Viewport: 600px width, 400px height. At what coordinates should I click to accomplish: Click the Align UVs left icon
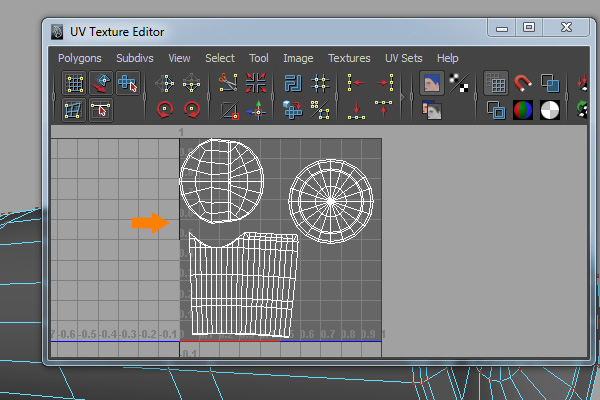(356, 84)
